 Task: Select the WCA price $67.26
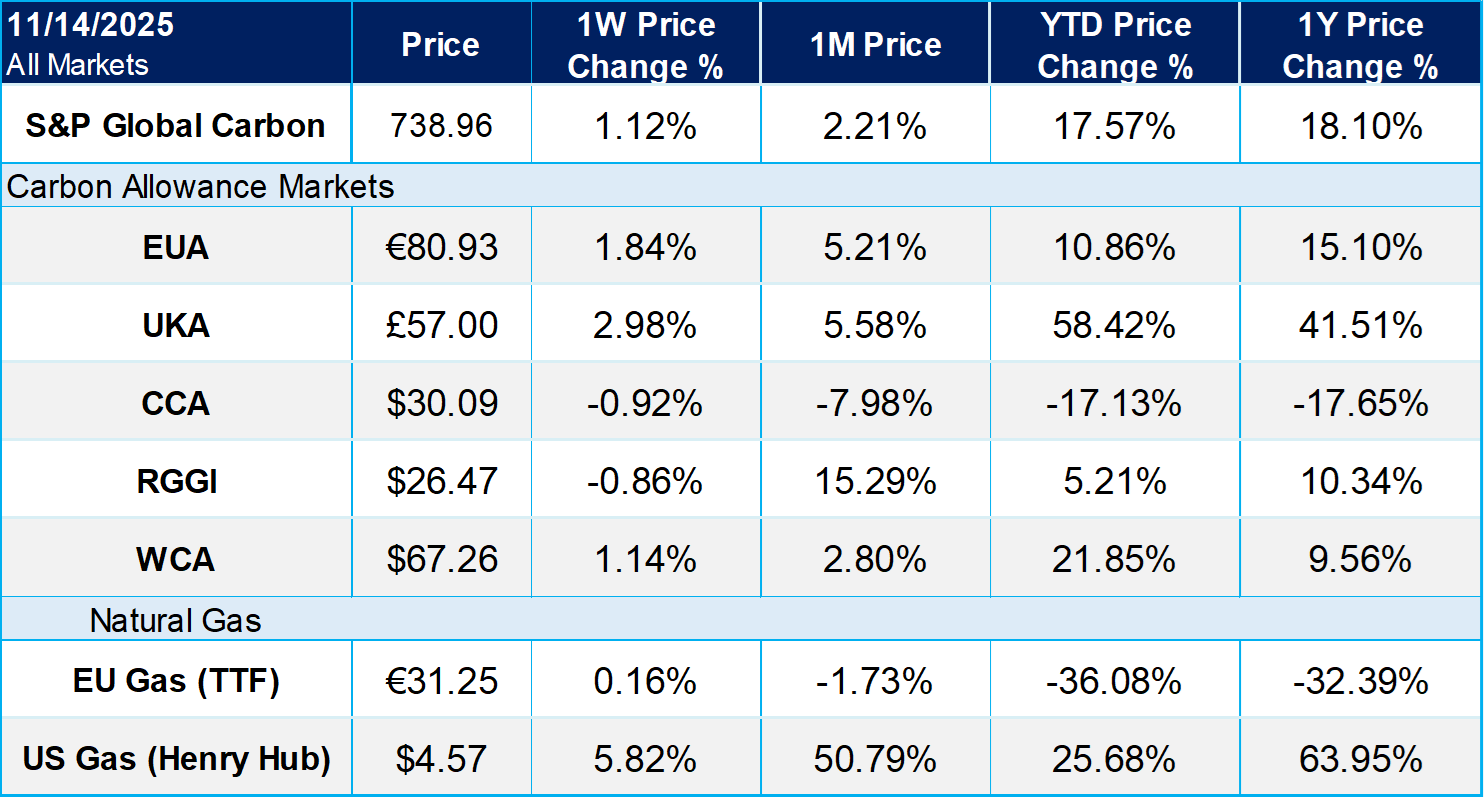click(x=441, y=559)
